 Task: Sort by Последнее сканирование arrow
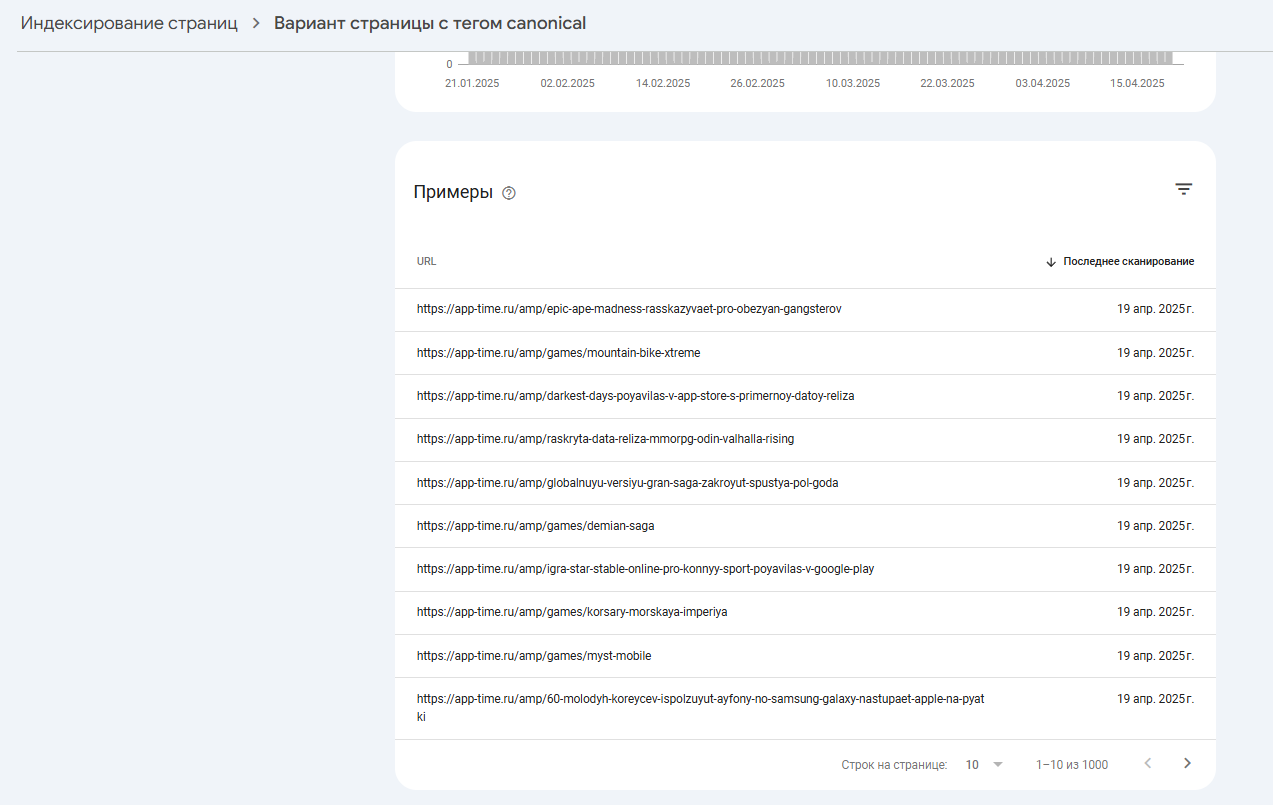click(x=1051, y=262)
